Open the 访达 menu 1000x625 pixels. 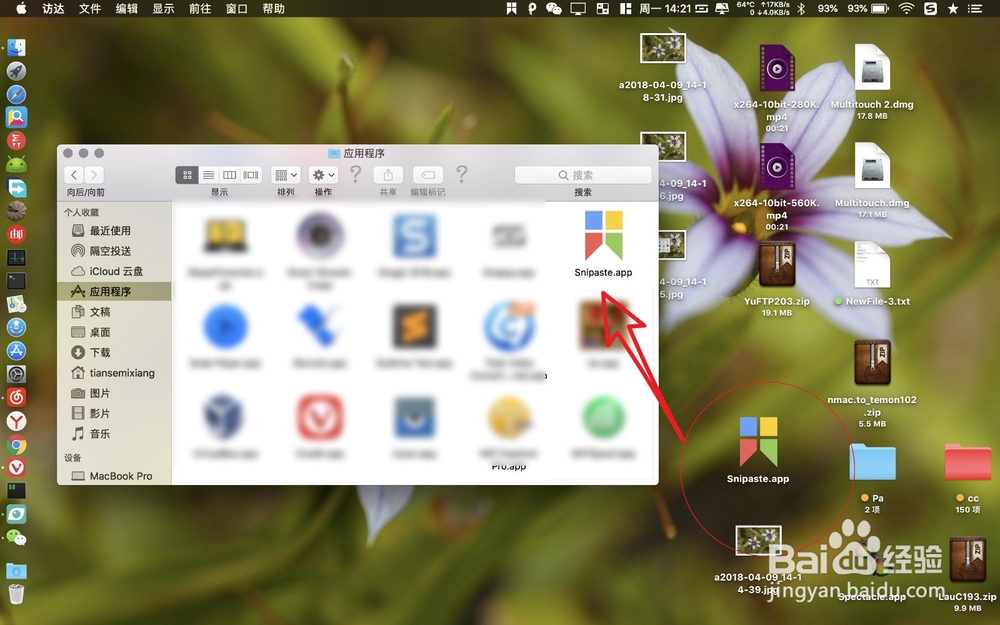pyautogui.click(x=53, y=8)
